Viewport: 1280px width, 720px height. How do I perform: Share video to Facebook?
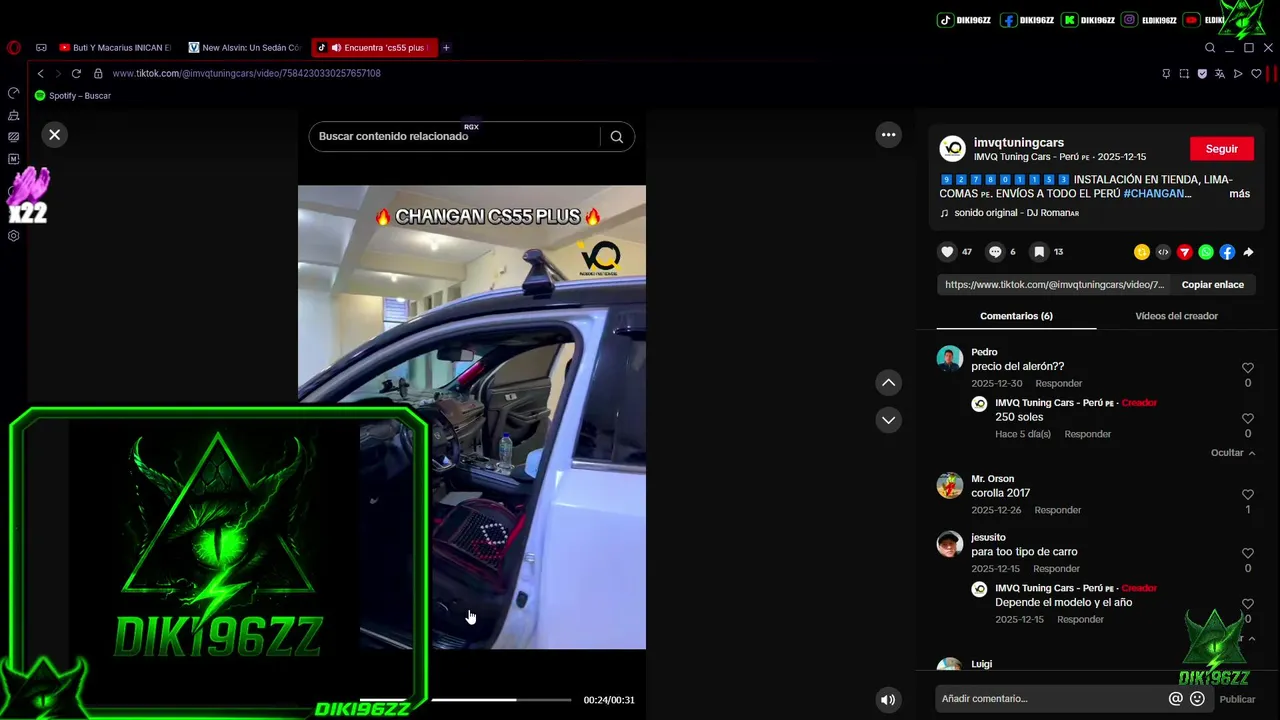point(1227,252)
